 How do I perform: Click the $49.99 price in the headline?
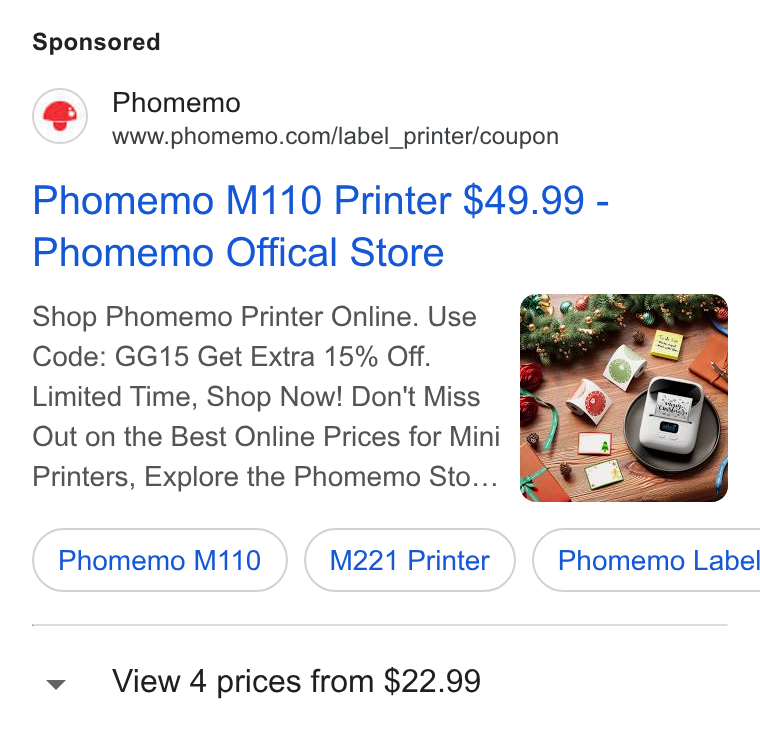coord(524,200)
